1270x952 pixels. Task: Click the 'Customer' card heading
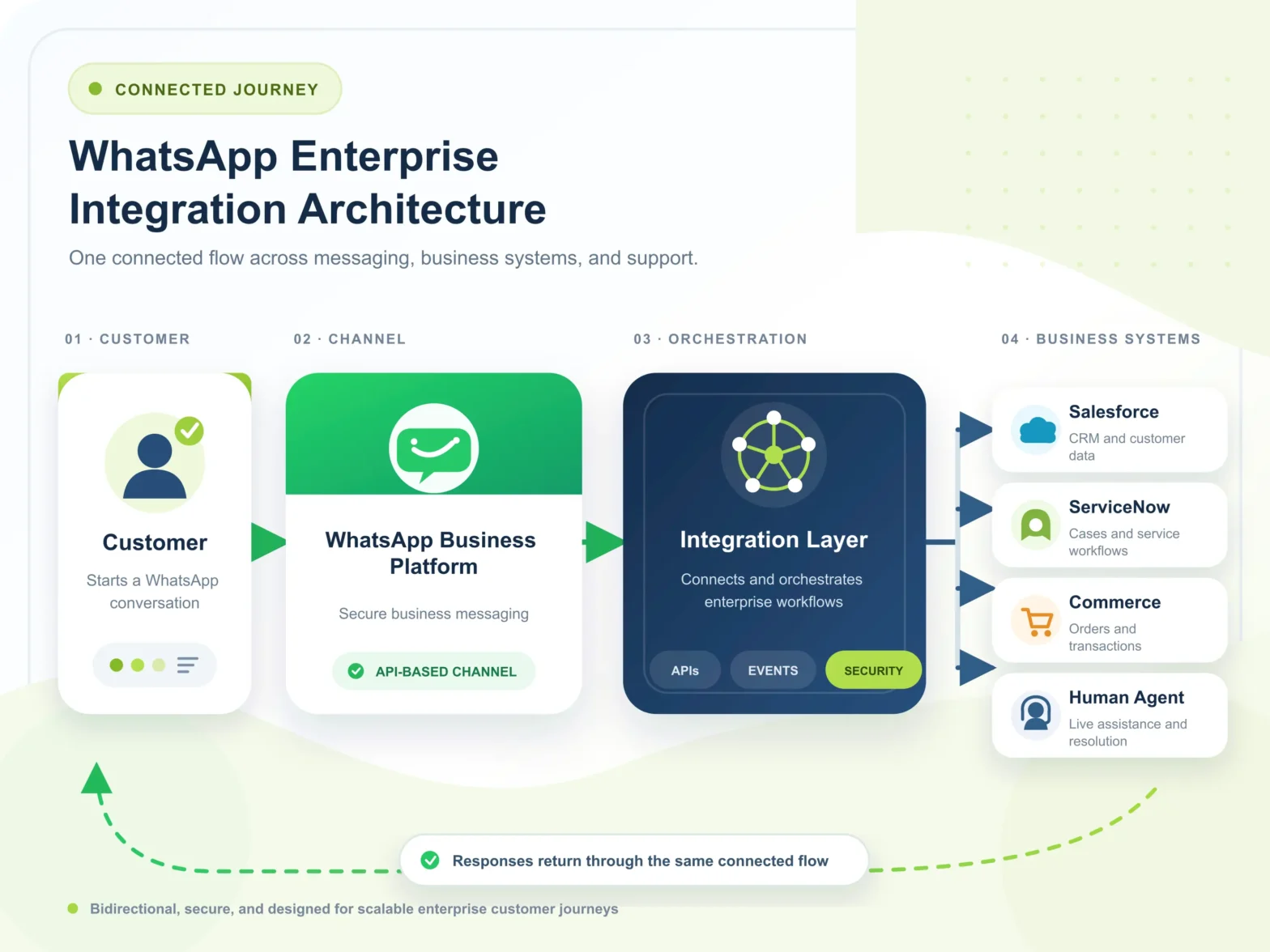[x=155, y=542]
